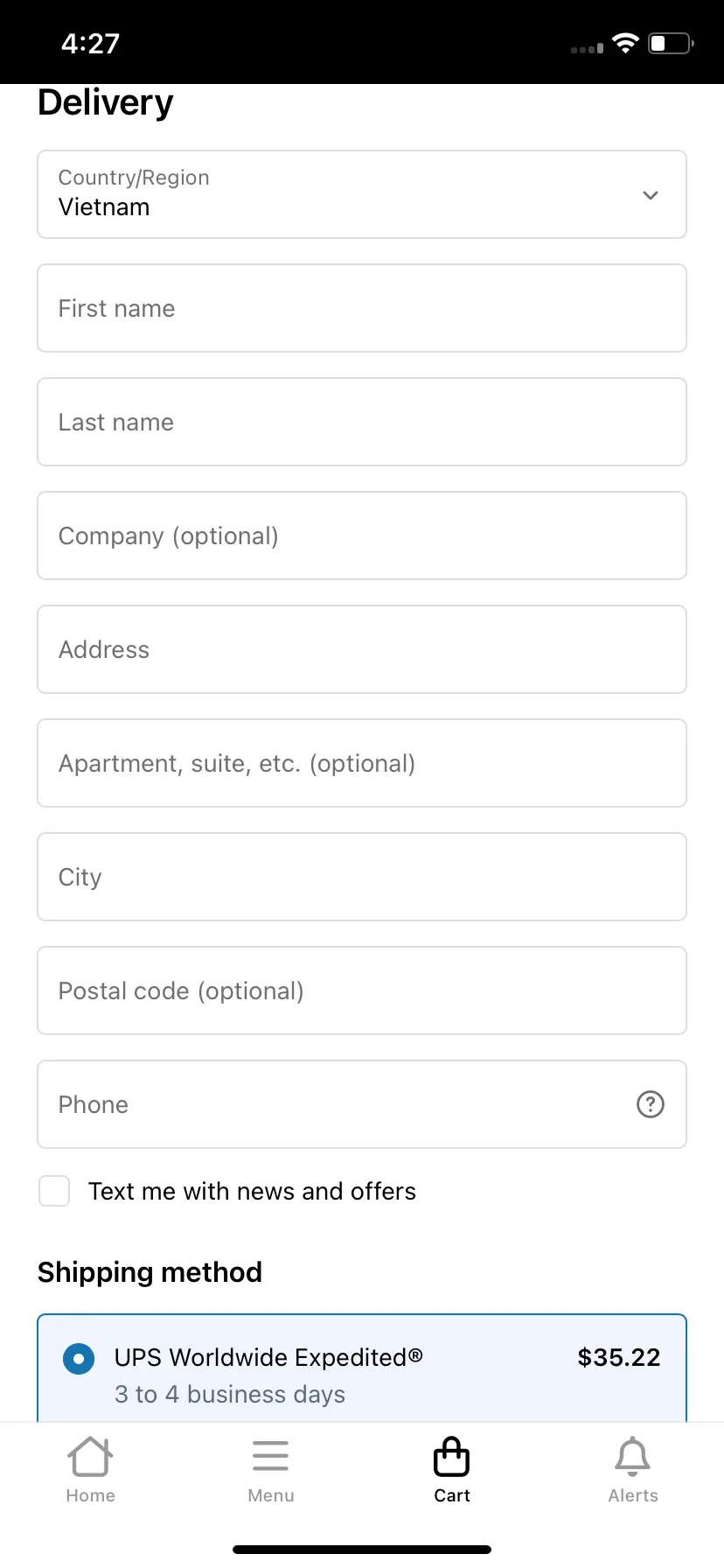The image size is (724, 1568).
Task: Tap the Wi-Fi status icon
Action: (626, 44)
